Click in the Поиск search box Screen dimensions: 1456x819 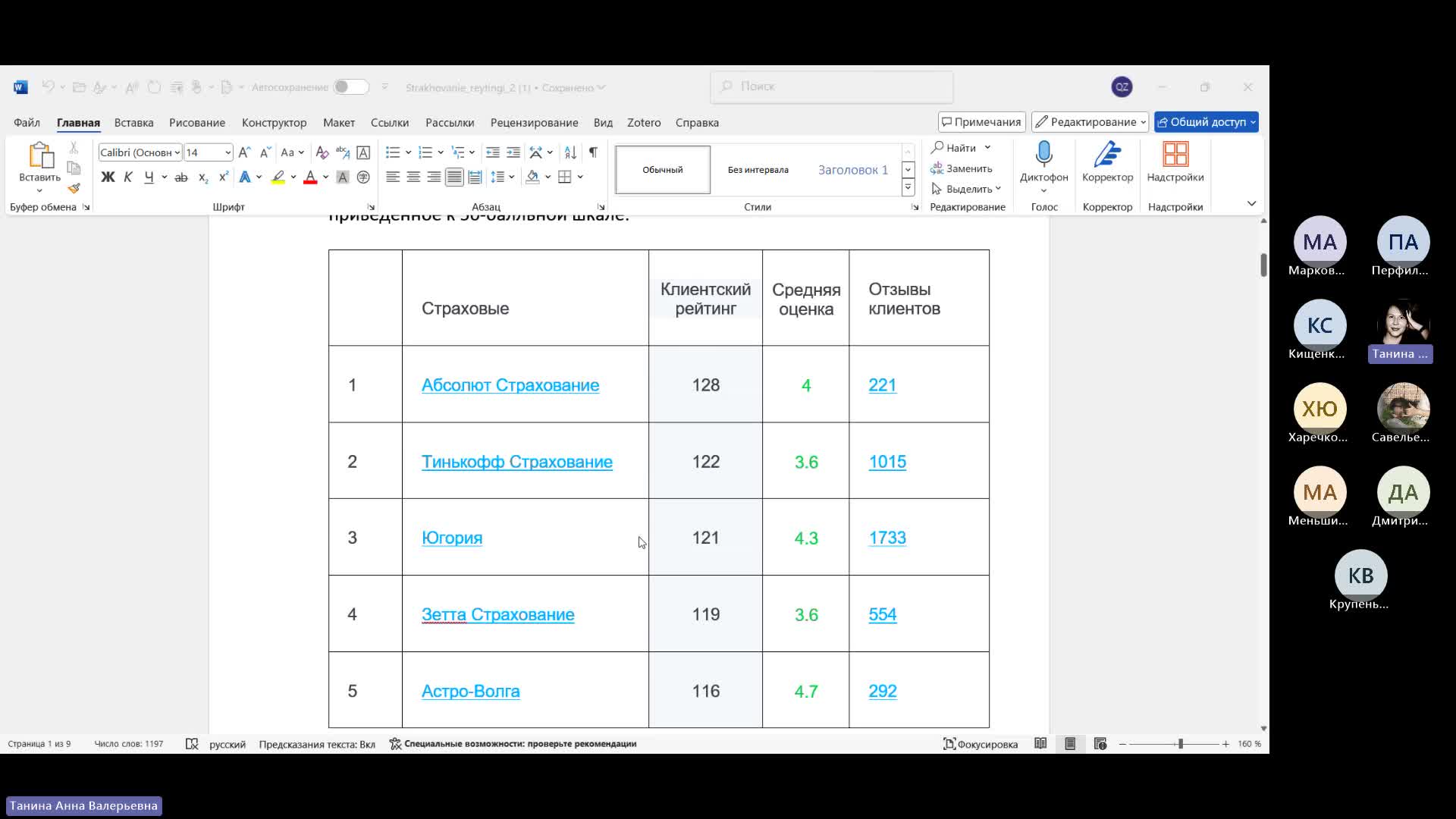(x=832, y=86)
